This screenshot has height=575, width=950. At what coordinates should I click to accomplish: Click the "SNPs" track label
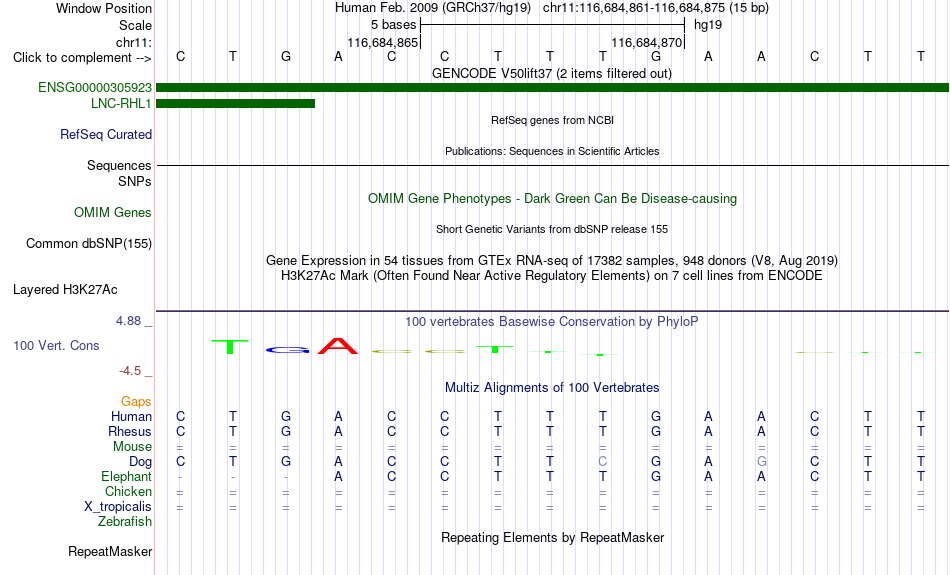click(x=135, y=181)
